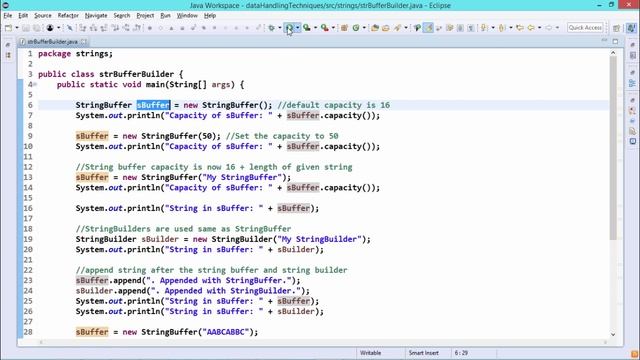640x360 pixels.
Task: Expand the Back history dropdown arrow
Action: (540, 28)
